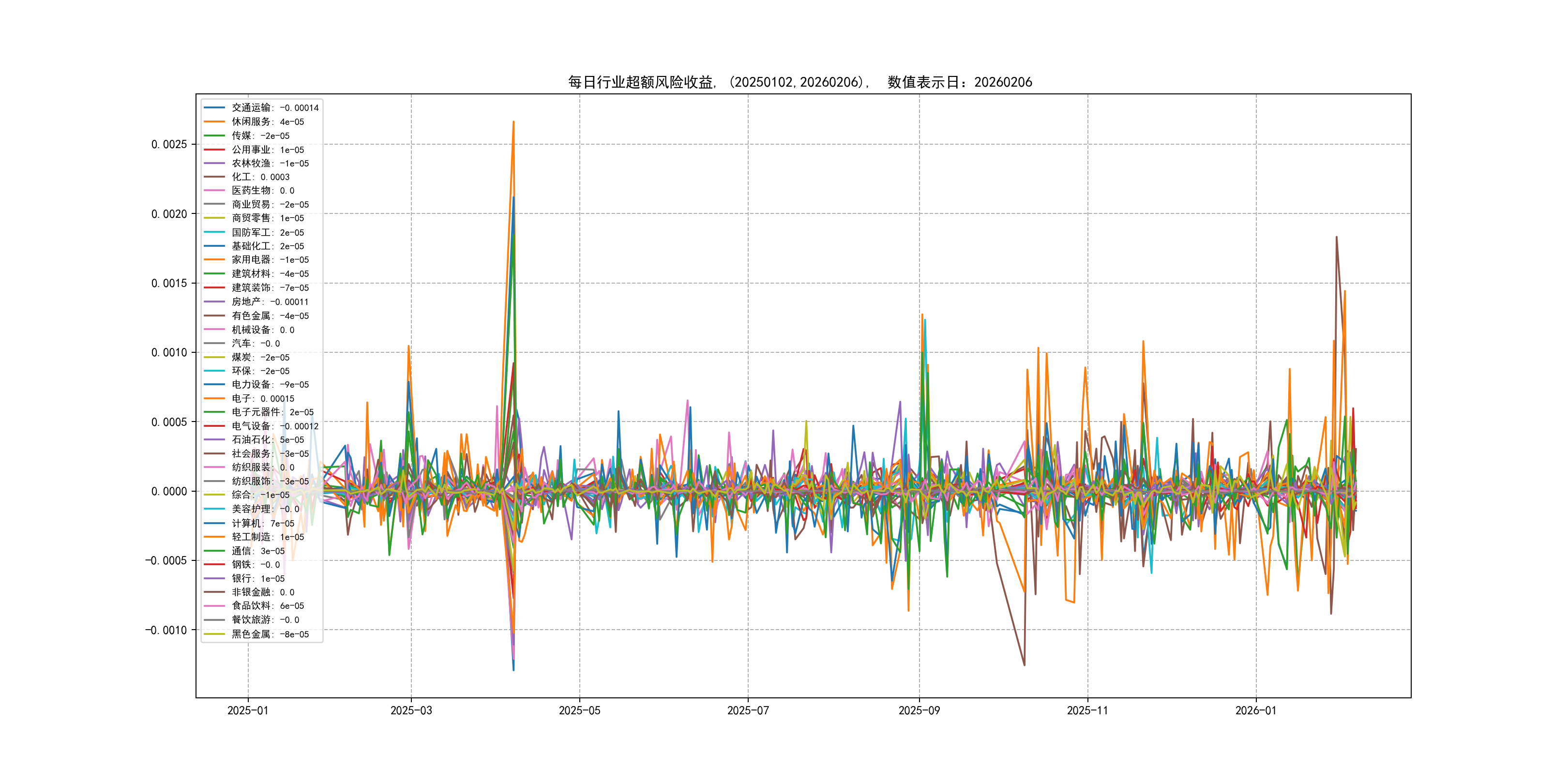The image size is (1568, 784).
Task: Click the 休闲服务 orange legend line sample
Action: tap(214, 122)
